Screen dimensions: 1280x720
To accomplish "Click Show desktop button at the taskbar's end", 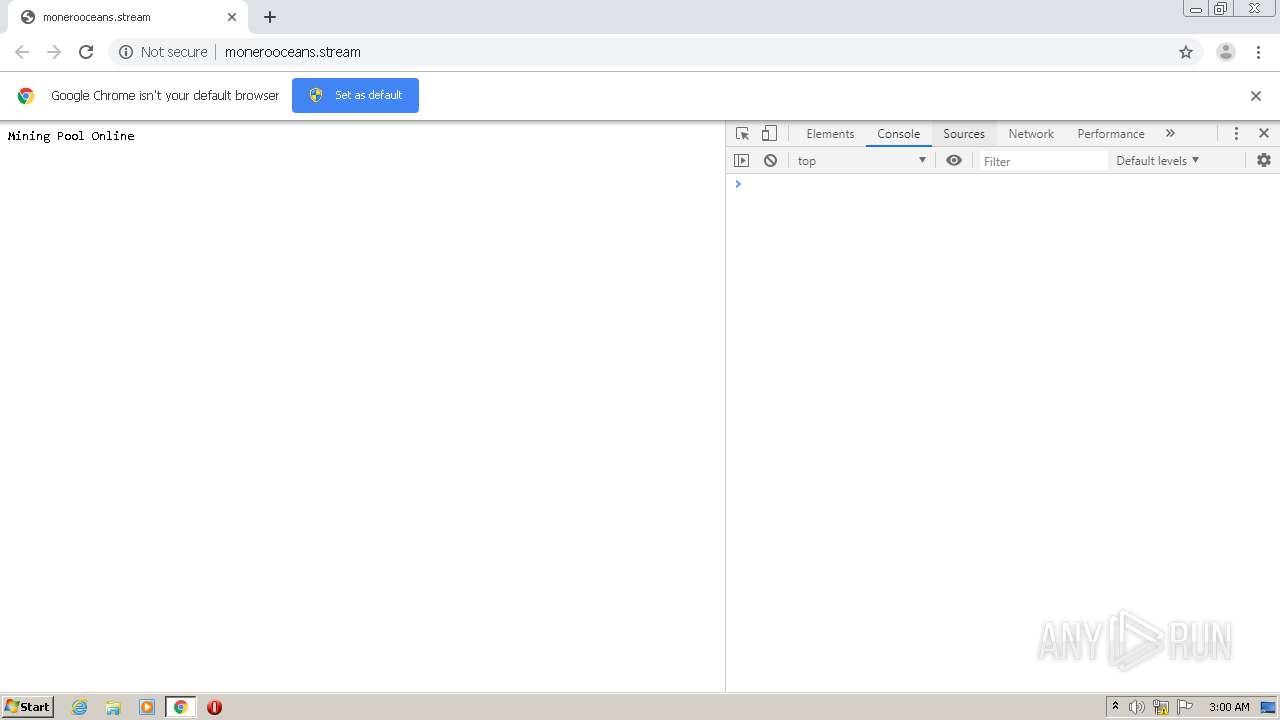I will click(x=1269, y=707).
